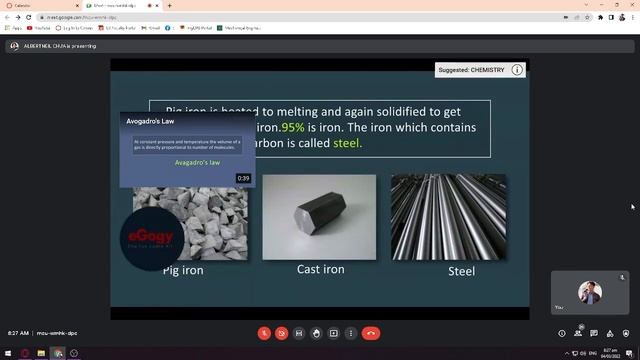
Task: Open the More options three-dot menu in Meet
Action: click(351, 333)
